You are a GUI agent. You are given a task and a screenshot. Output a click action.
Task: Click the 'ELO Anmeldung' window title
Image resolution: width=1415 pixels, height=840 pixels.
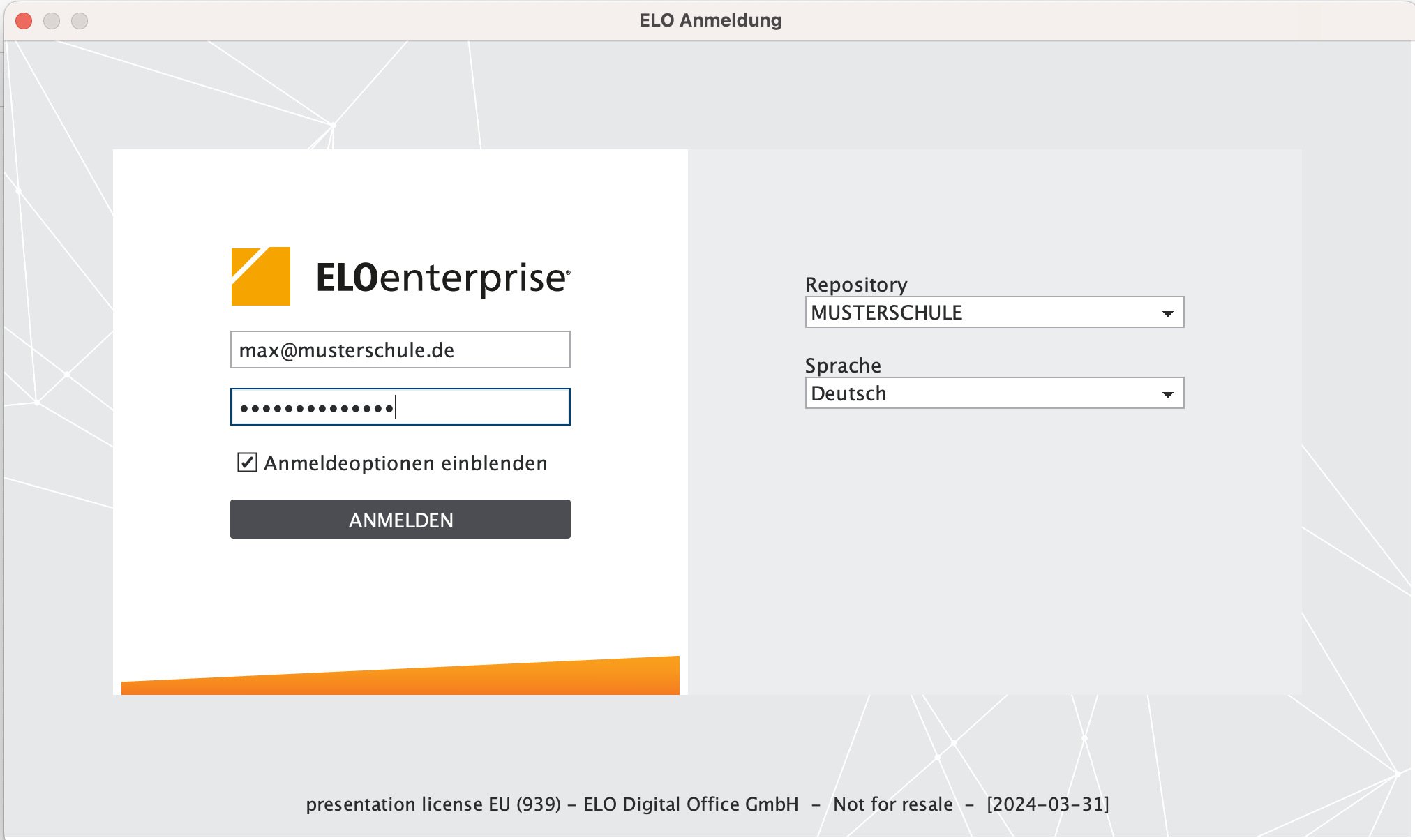pos(710,20)
